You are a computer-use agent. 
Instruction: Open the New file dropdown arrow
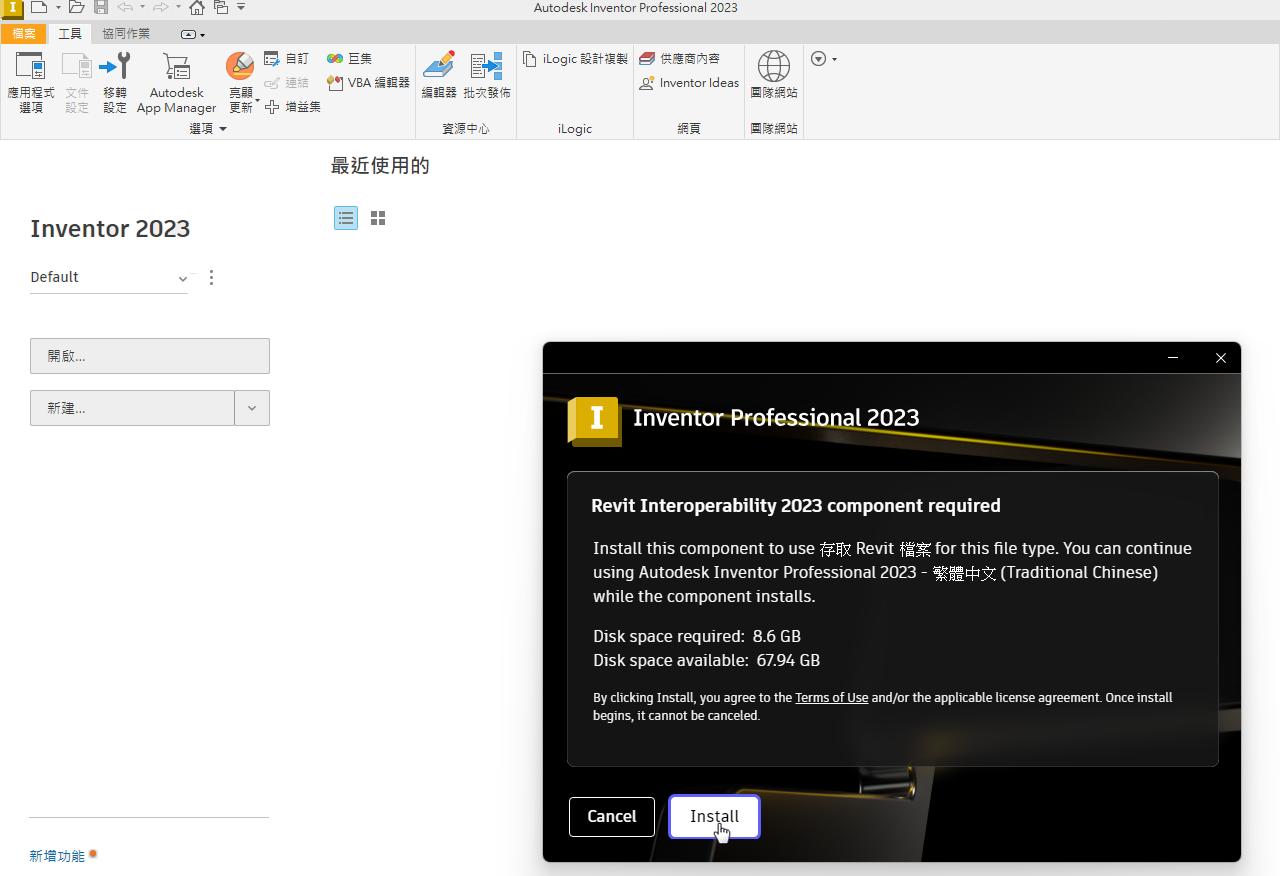(58, 8)
